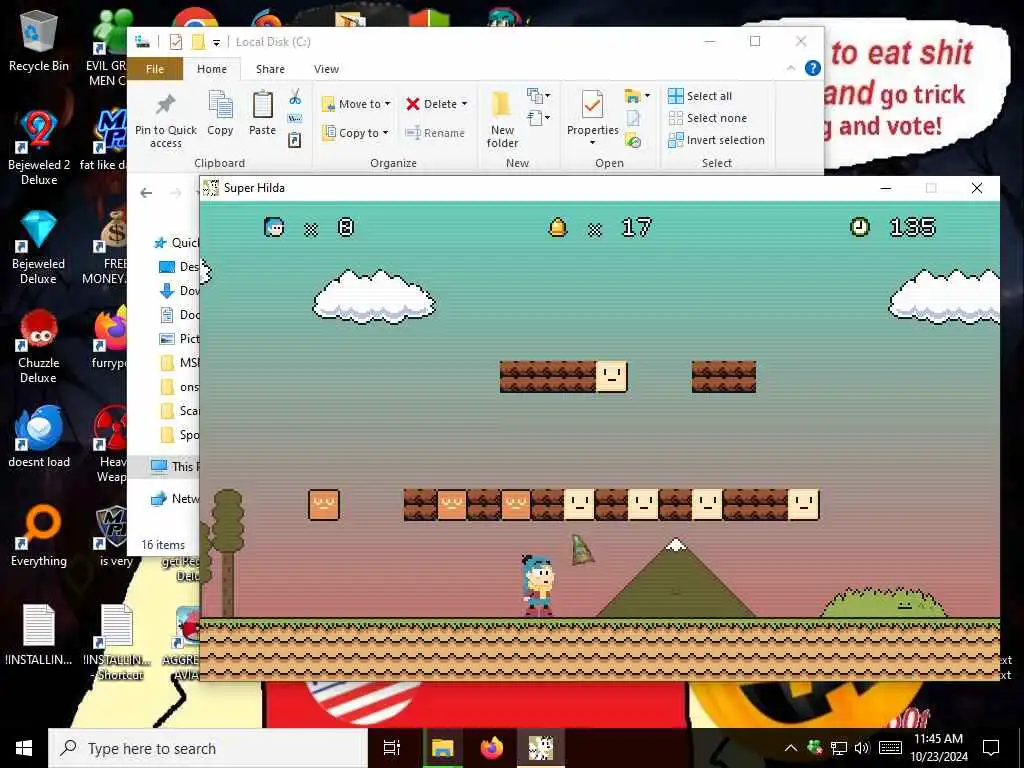Click the Properties checkmark icon
The width and height of the screenshot is (1024, 768).
click(x=592, y=106)
